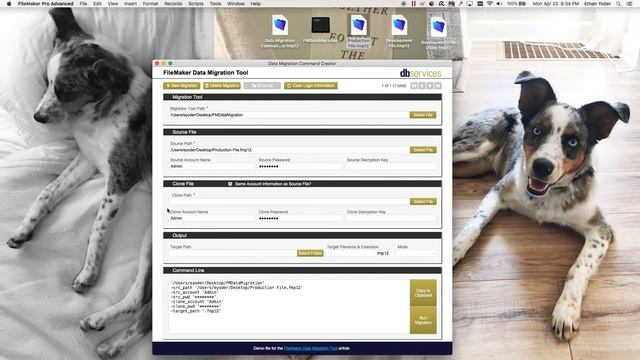Check Same Account Information as Source File

click(230, 184)
